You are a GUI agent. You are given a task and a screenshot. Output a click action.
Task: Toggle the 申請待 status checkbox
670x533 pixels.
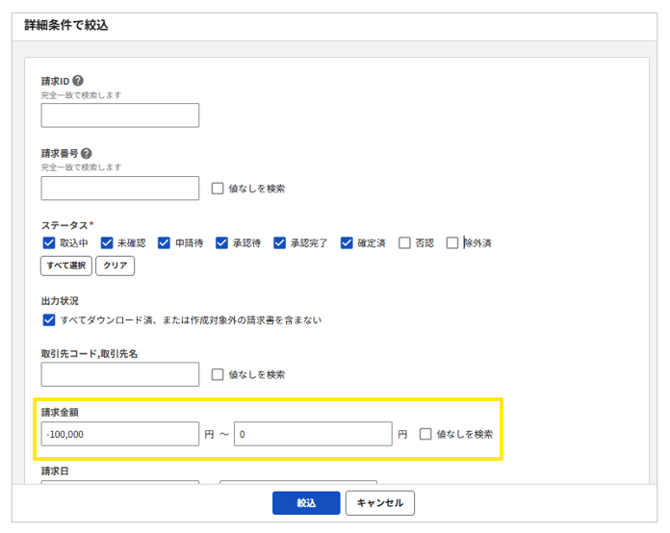(164, 243)
